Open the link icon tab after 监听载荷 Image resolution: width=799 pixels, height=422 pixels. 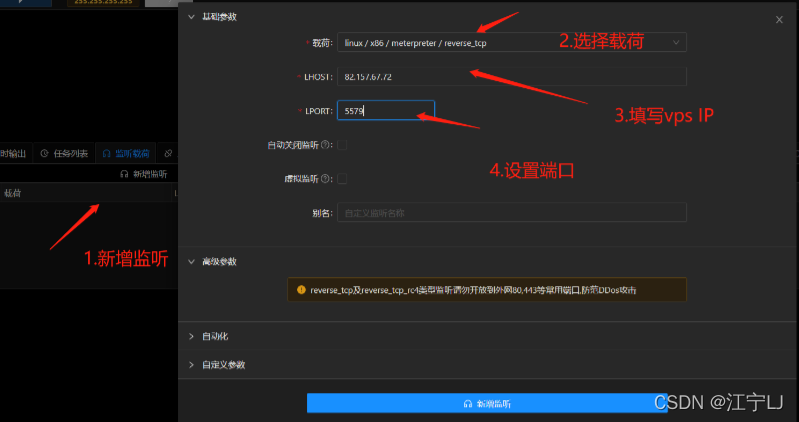[168, 153]
